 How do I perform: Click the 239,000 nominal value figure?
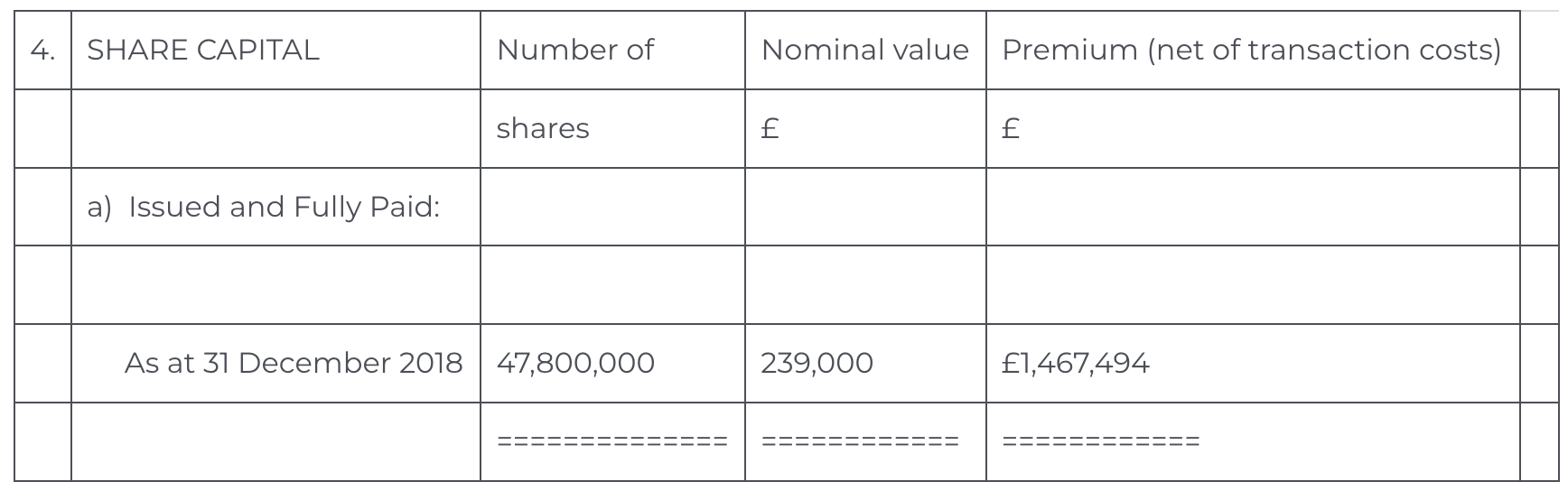[x=817, y=363]
